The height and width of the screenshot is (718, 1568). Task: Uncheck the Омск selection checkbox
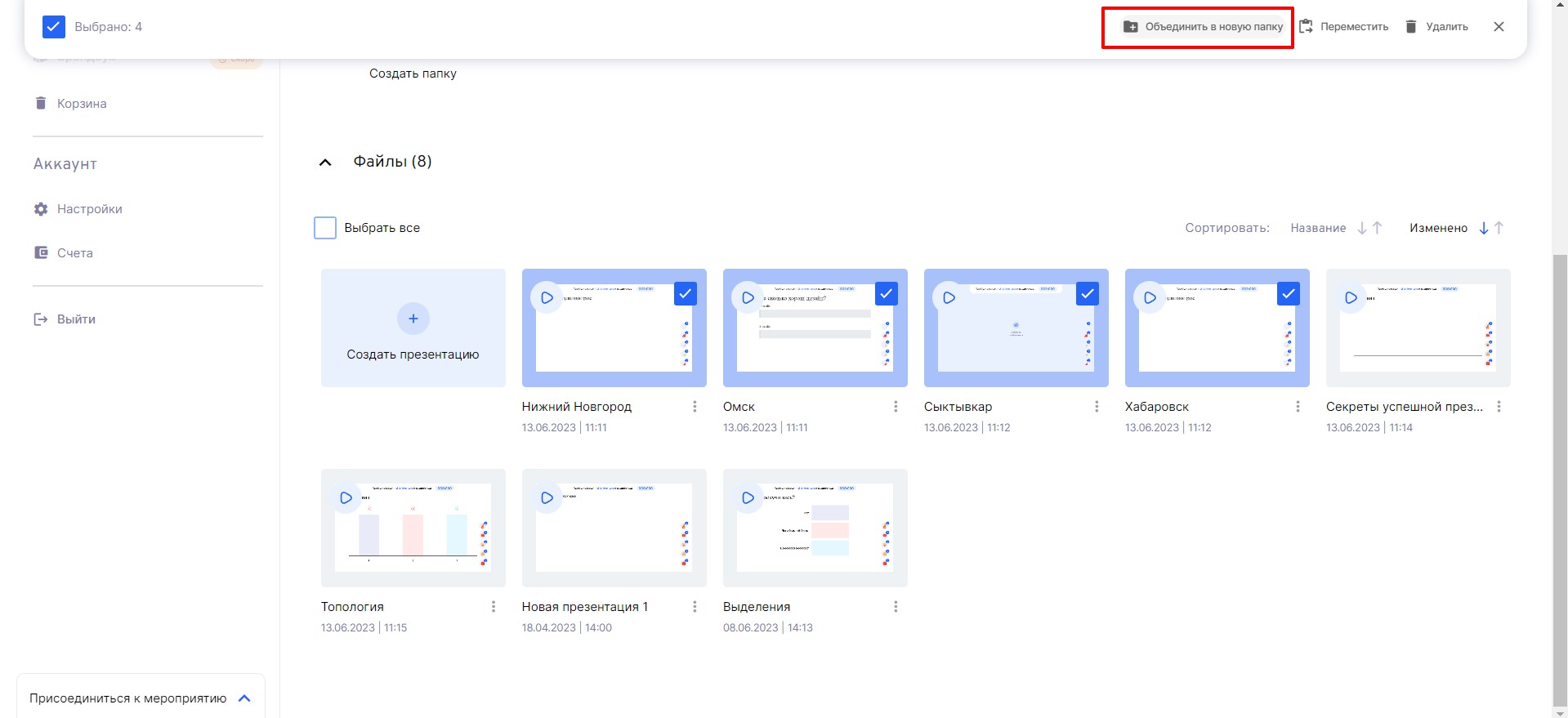point(887,293)
